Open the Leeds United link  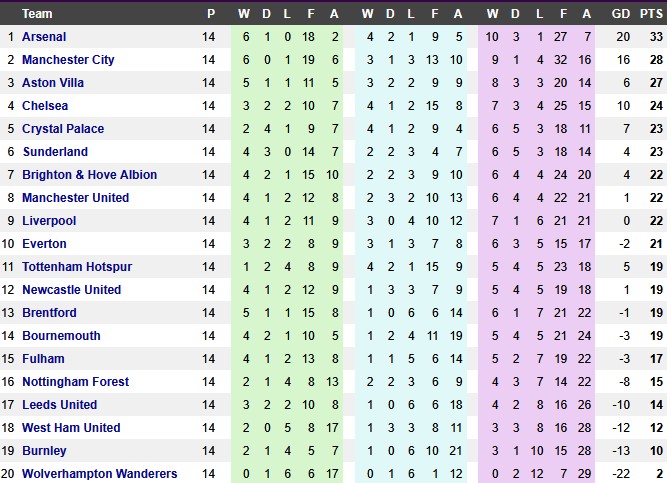(x=60, y=404)
